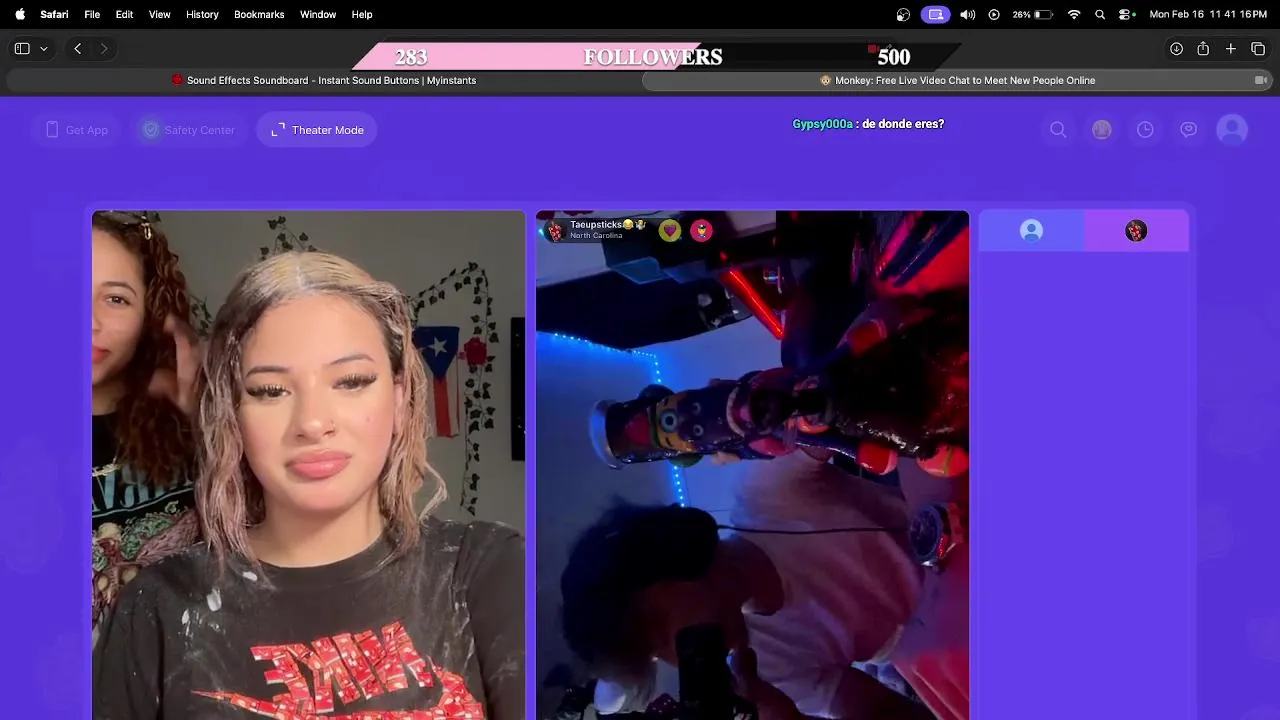Viewport: 1280px width, 720px height.
Task: Click the battery status showing 26%
Action: [1032, 14]
